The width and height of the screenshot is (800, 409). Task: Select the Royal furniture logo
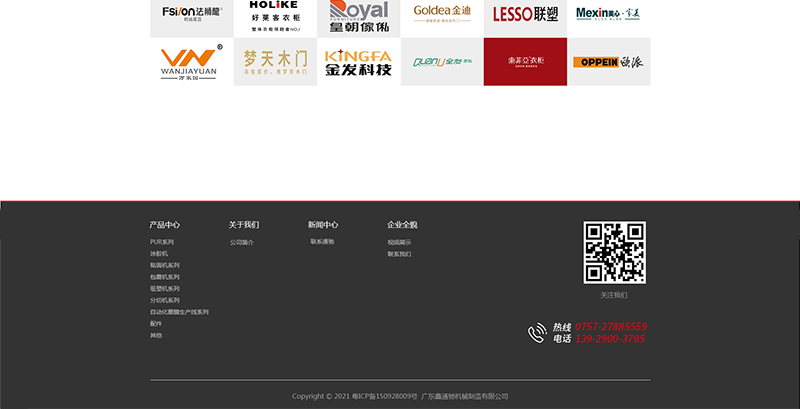point(358,16)
